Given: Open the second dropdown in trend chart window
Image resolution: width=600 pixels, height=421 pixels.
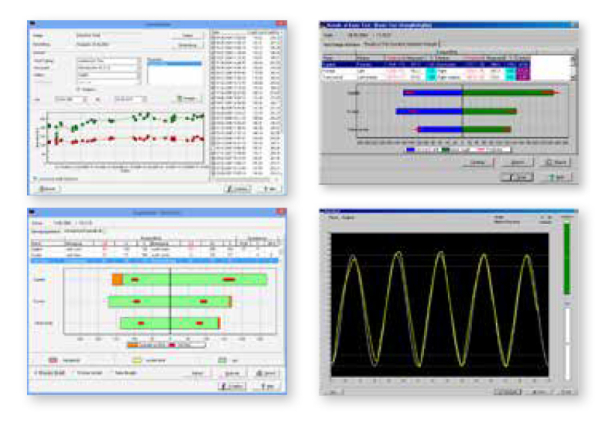Looking at the screenshot, I should 109,68.
